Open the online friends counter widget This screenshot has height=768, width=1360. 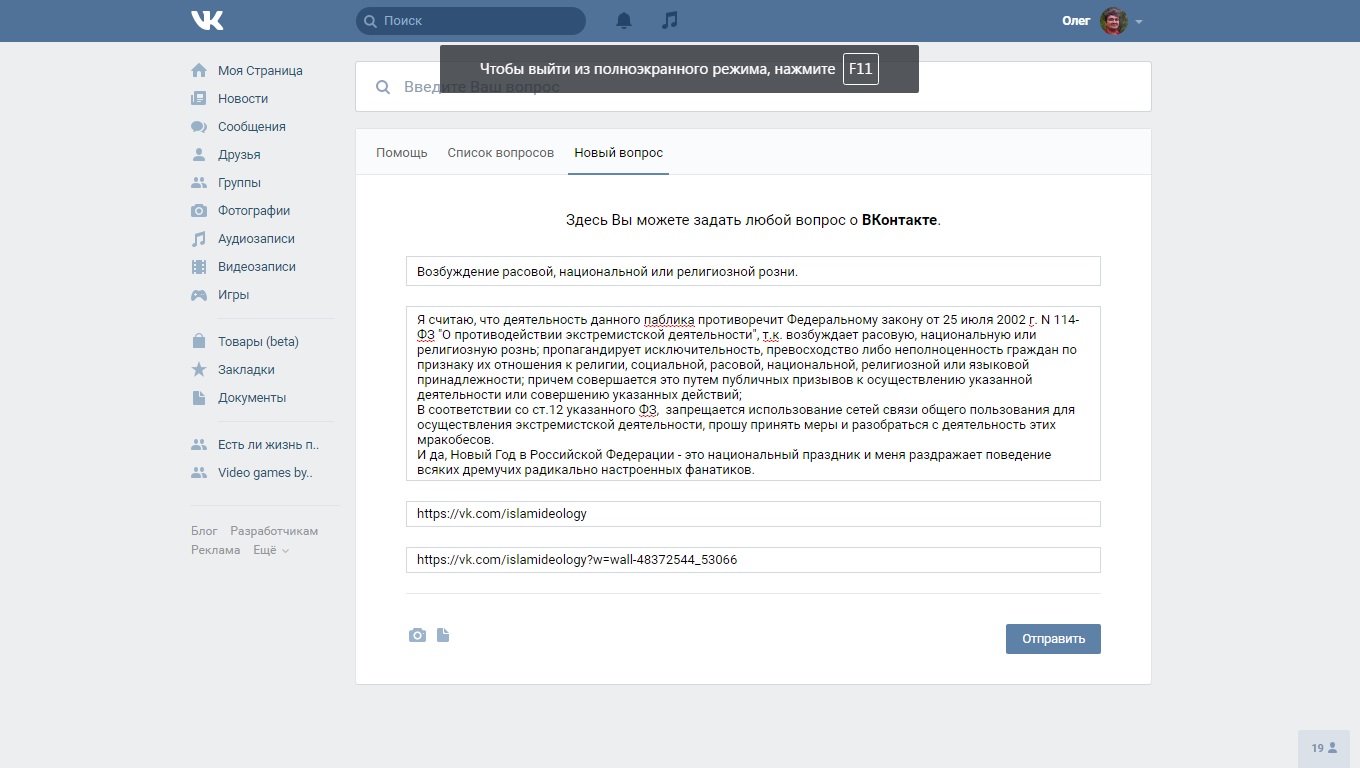point(1324,748)
